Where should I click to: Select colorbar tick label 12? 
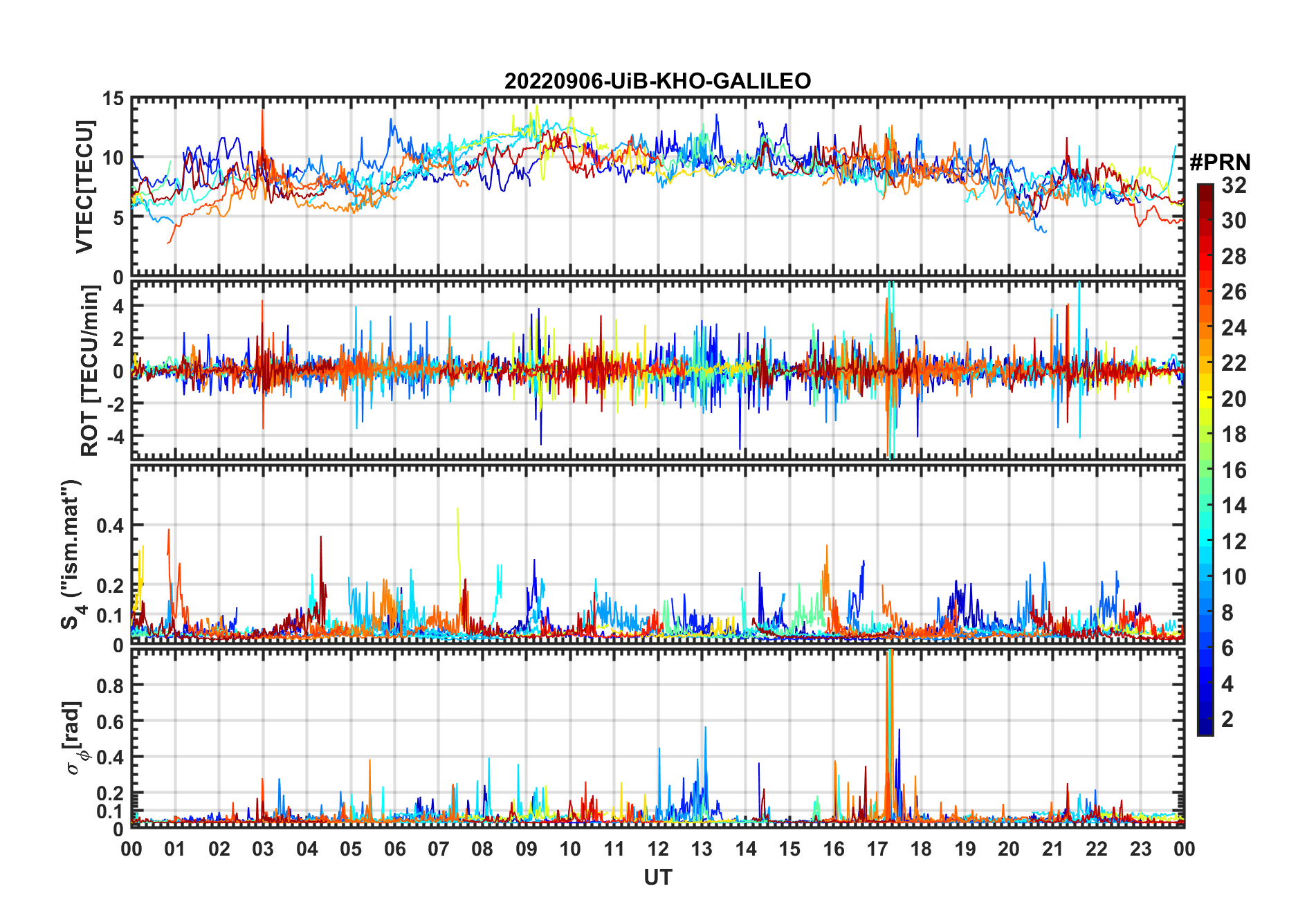[1234, 542]
